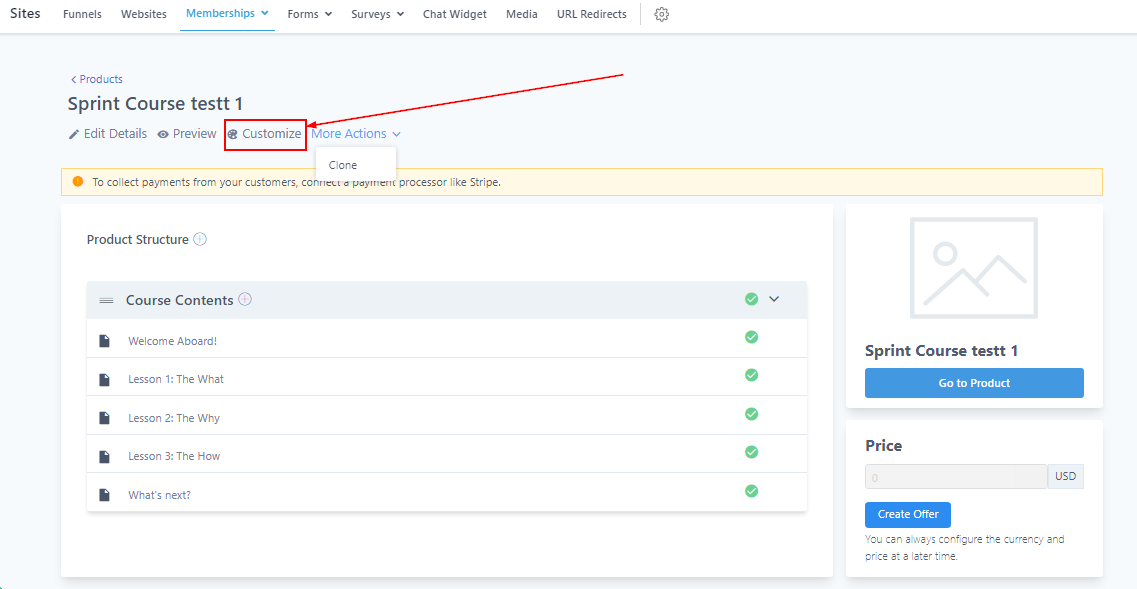Click the icon next to Course Contents title
The height and width of the screenshot is (589, 1137).
[245, 299]
